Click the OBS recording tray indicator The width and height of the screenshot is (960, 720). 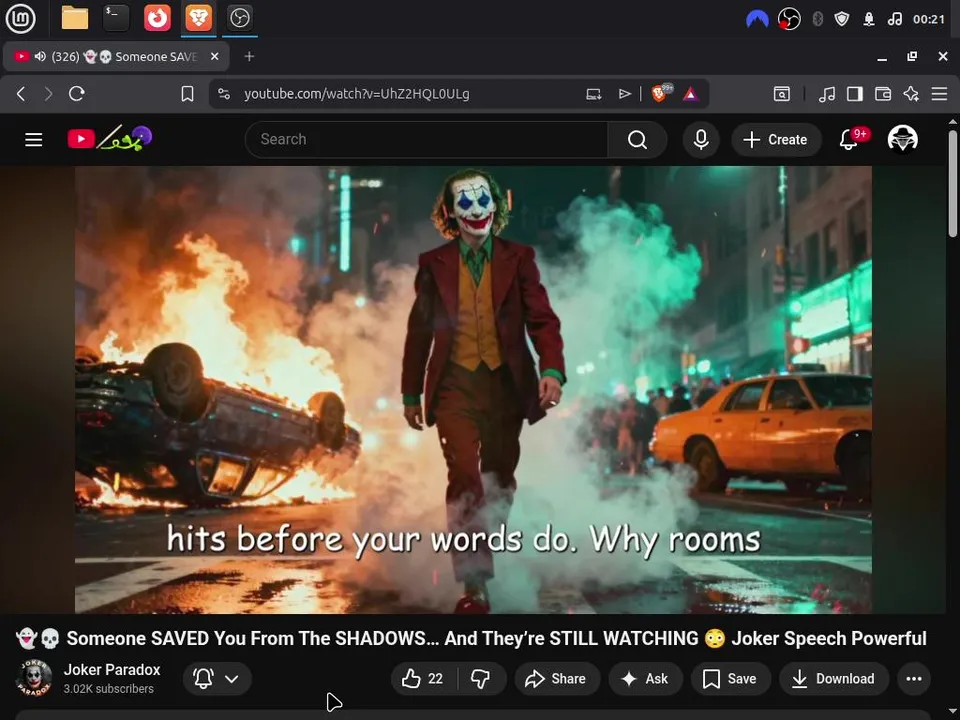click(x=789, y=19)
